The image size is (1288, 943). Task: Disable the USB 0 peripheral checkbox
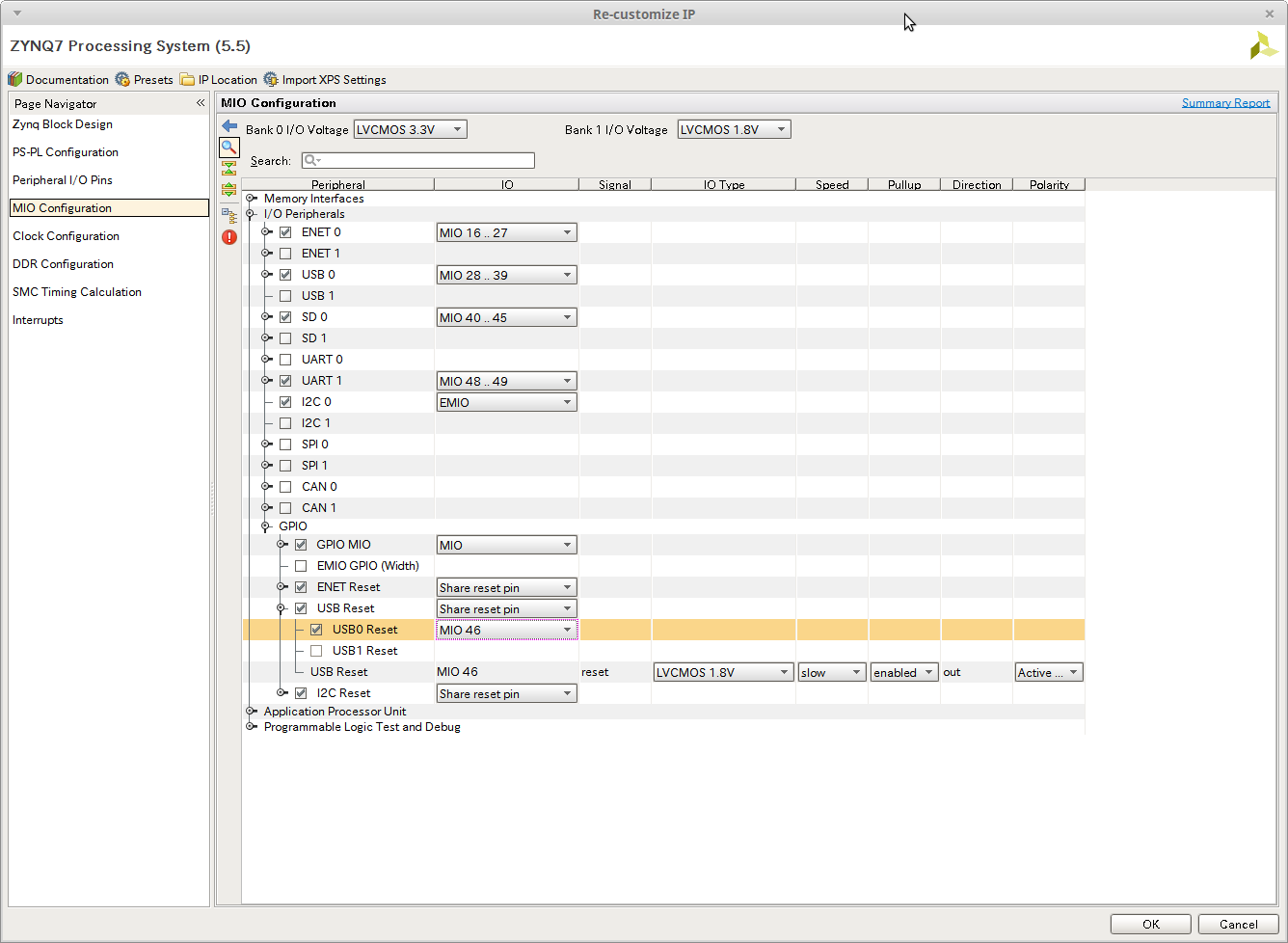coord(284,274)
